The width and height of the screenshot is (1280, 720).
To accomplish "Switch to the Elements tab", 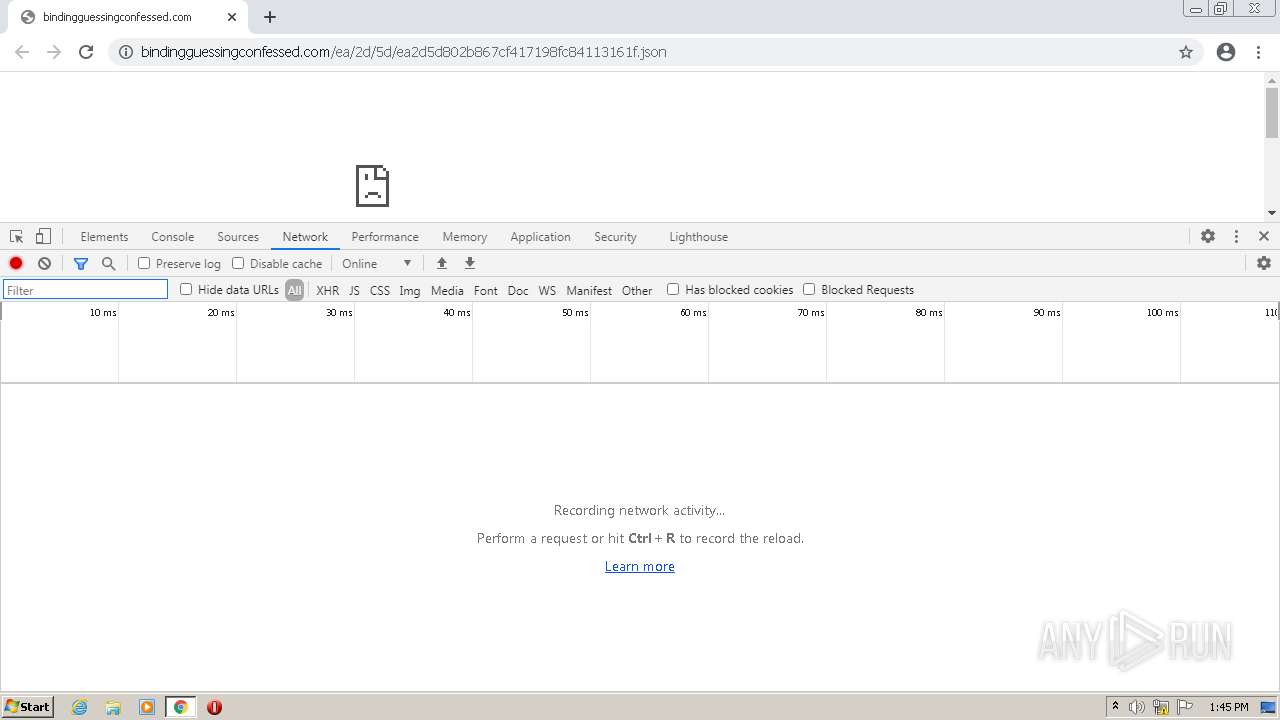I will pos(104,237).
